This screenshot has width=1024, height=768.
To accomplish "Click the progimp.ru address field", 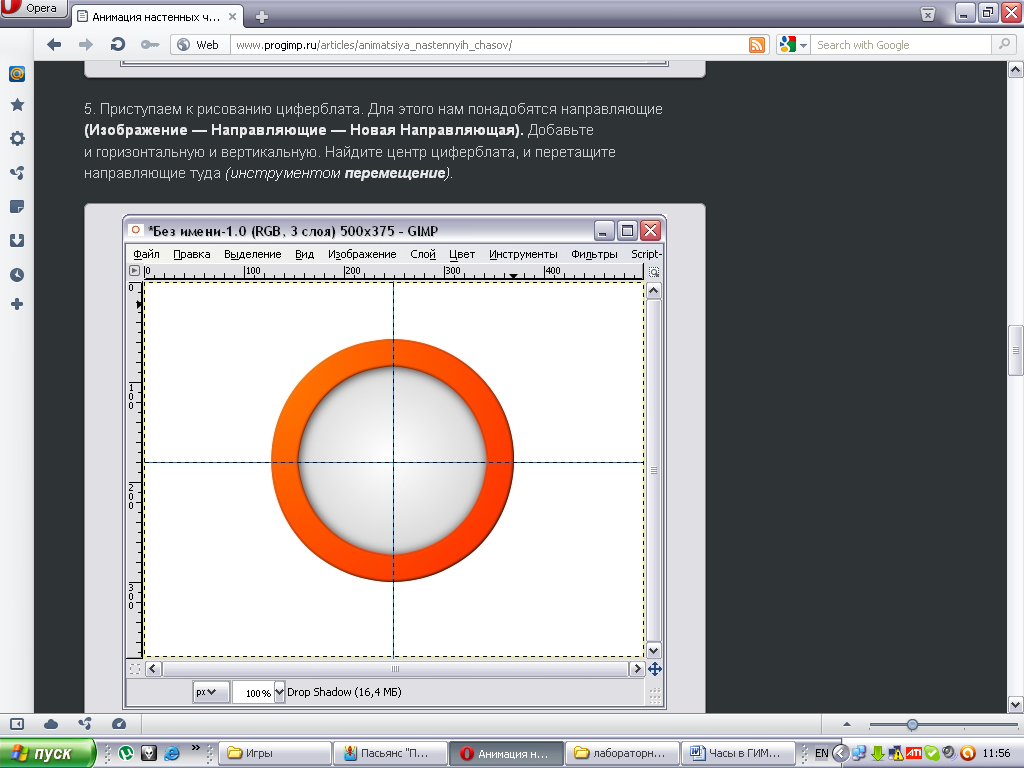I will (x=488, y=45).
